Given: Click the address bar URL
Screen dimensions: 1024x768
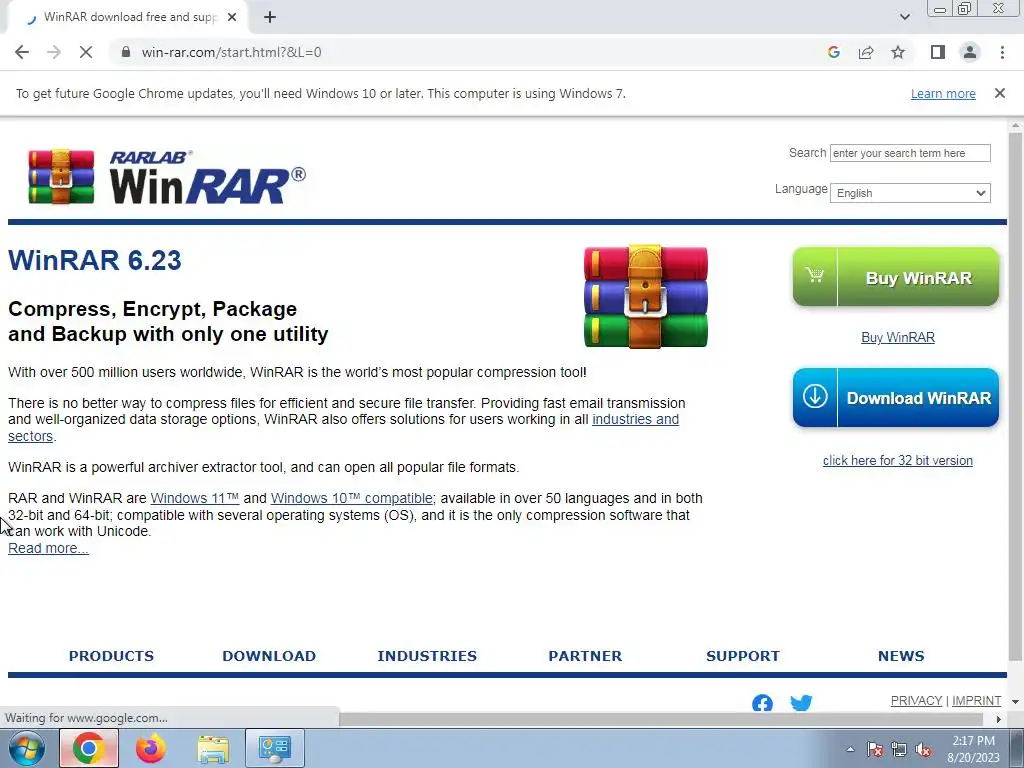Looking at the screenshot, I should point(231,52).
